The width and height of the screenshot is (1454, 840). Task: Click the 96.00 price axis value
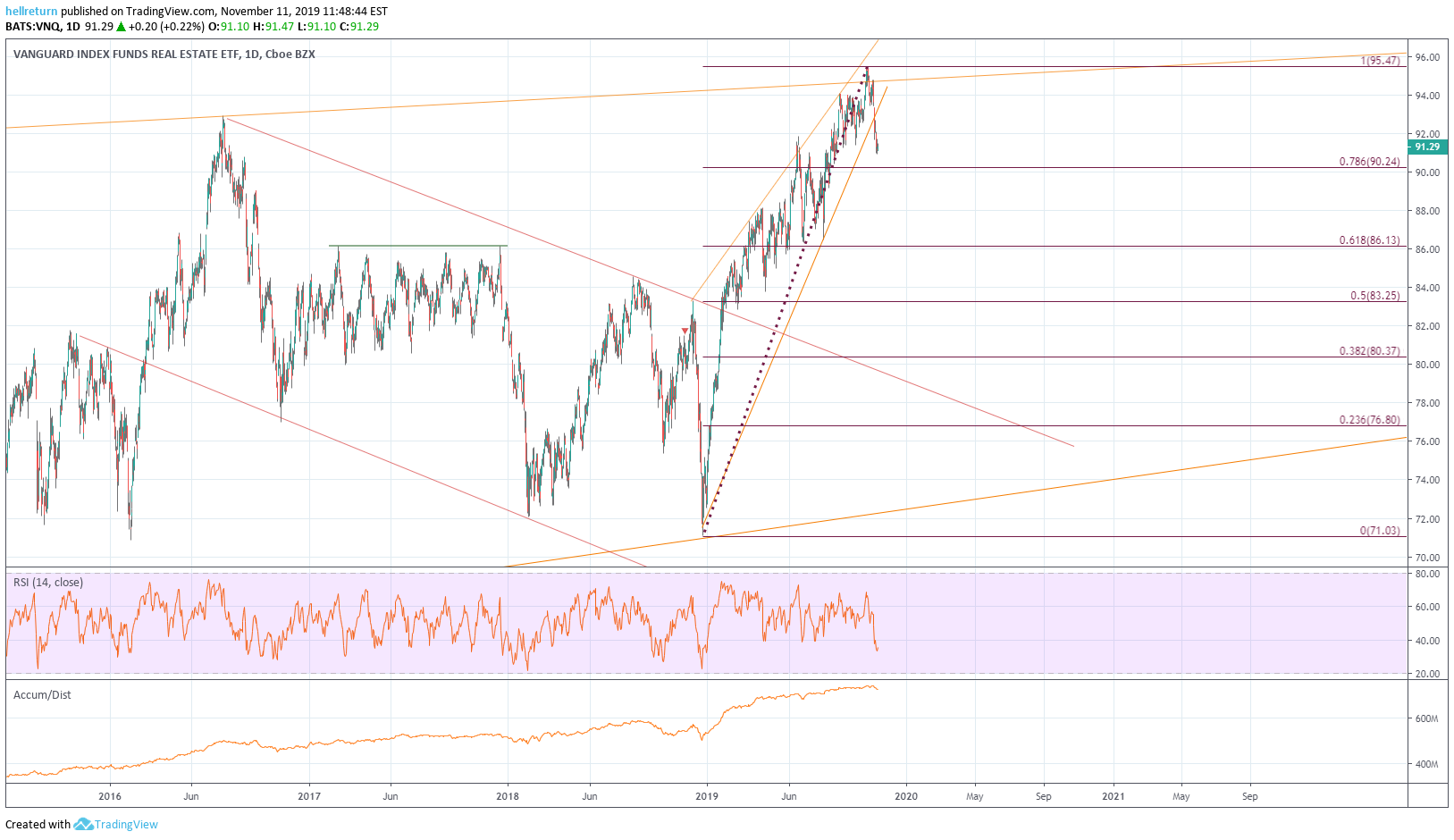coord(1427,57)
